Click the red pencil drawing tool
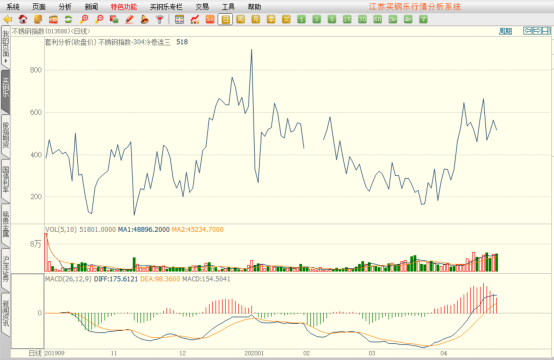The image size is (554, 361). coord(129,19)
